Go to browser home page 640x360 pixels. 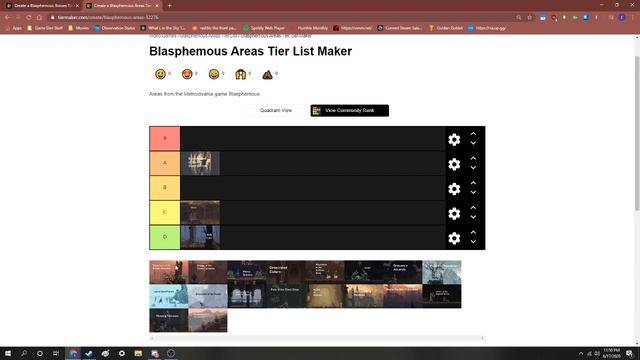click(39, 18)
